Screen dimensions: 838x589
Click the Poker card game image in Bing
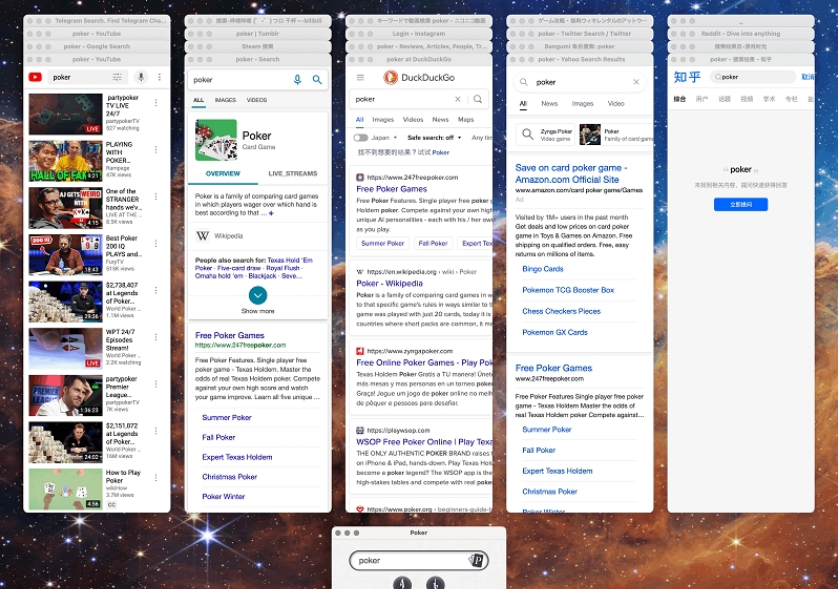point(216,140)
